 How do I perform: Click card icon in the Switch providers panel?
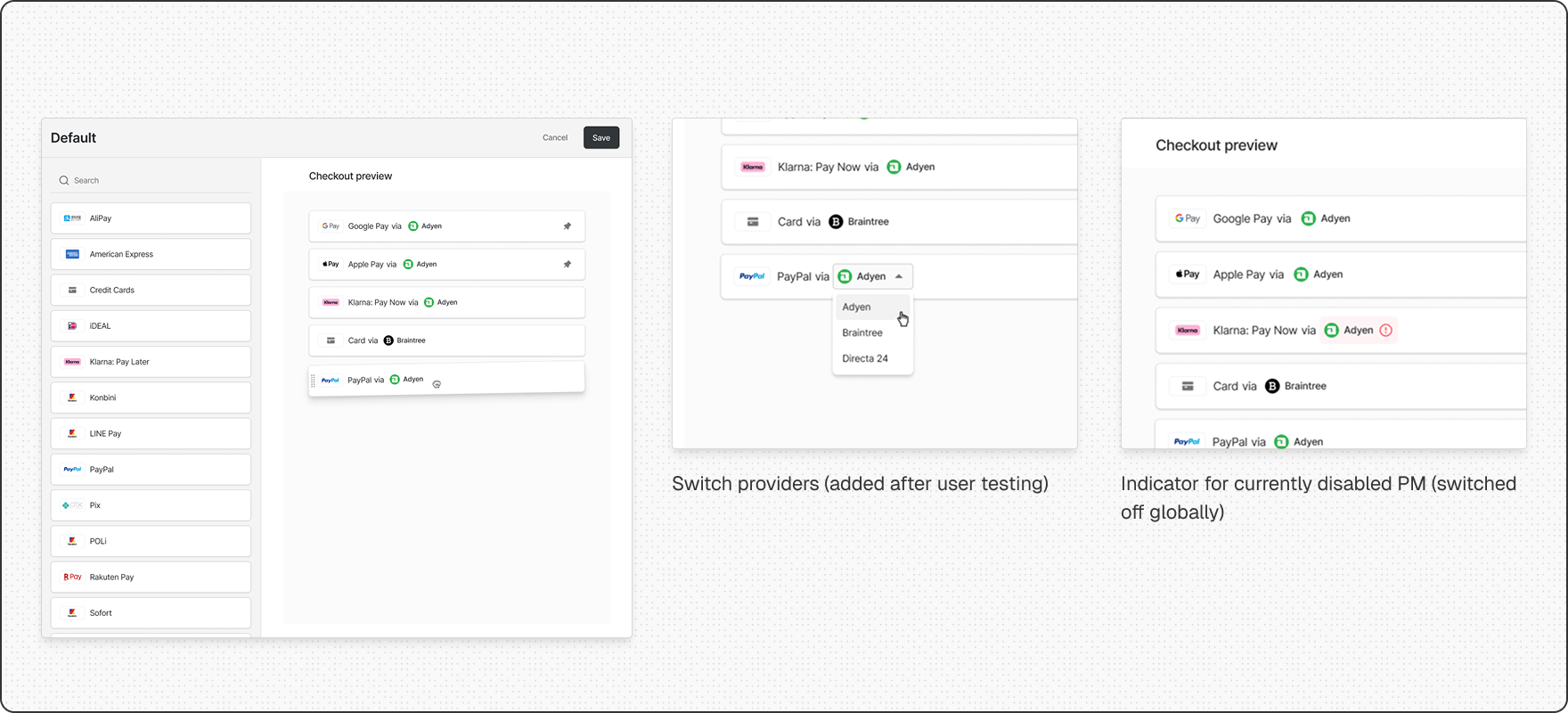point(753,222)
